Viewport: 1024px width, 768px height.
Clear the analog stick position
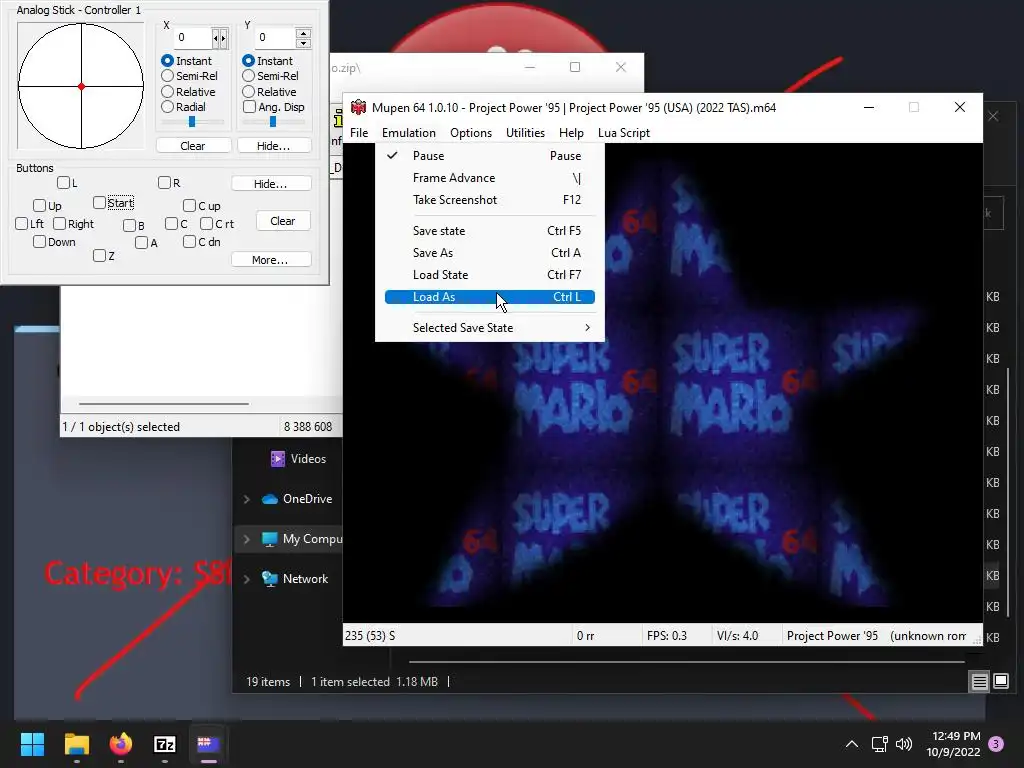[x=193, y=146]
